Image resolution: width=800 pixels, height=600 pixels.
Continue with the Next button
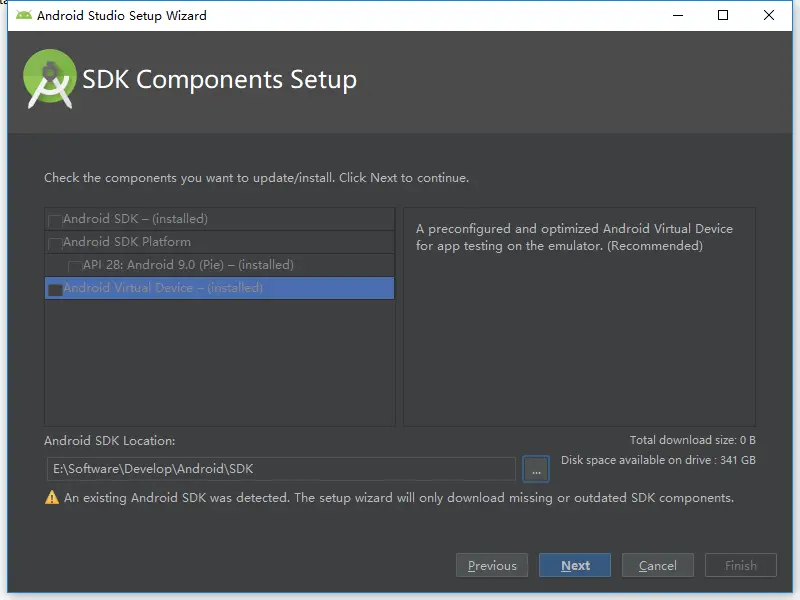pos(575,565)
